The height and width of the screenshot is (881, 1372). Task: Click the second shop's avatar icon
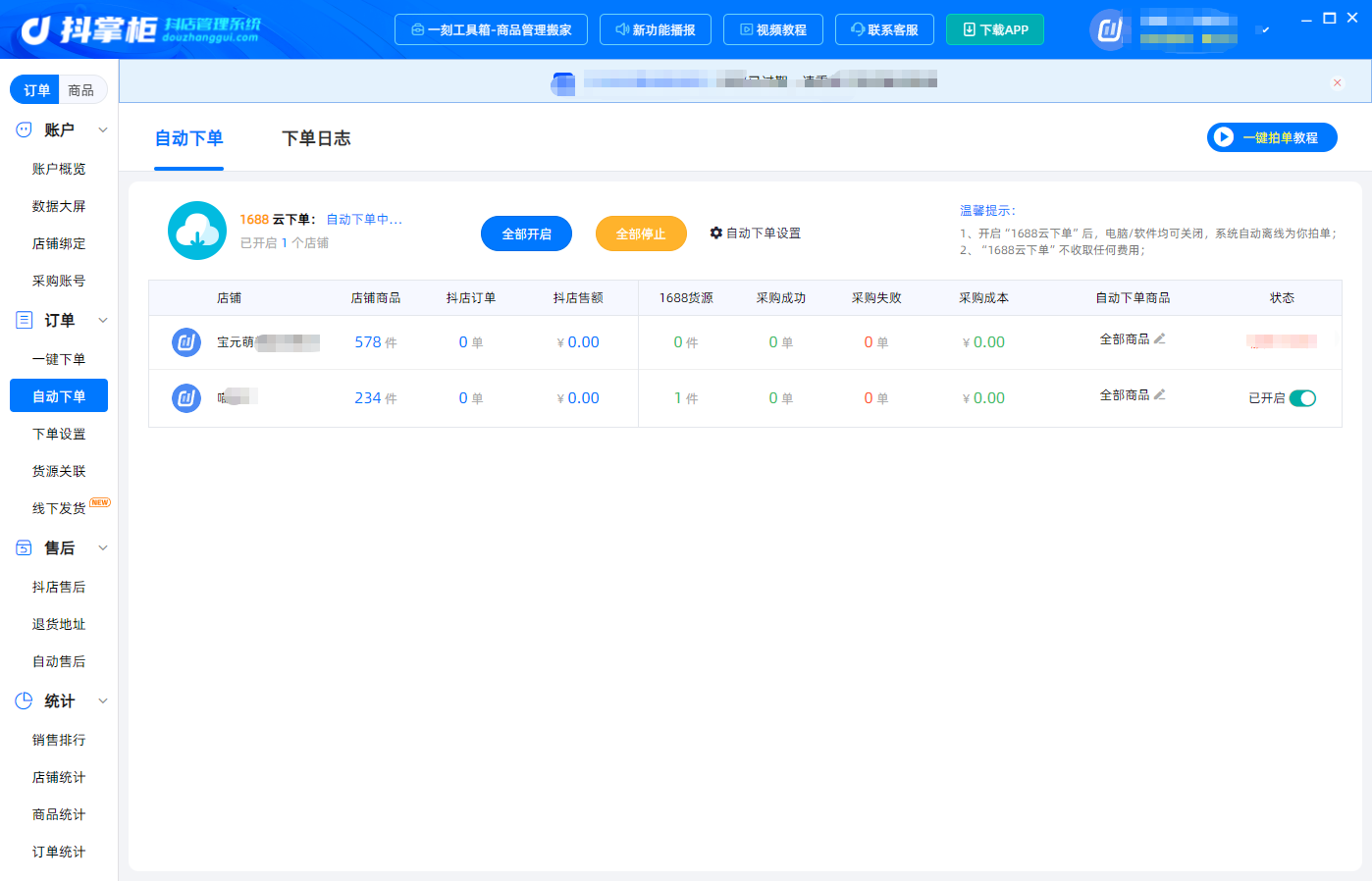[186, 397]
